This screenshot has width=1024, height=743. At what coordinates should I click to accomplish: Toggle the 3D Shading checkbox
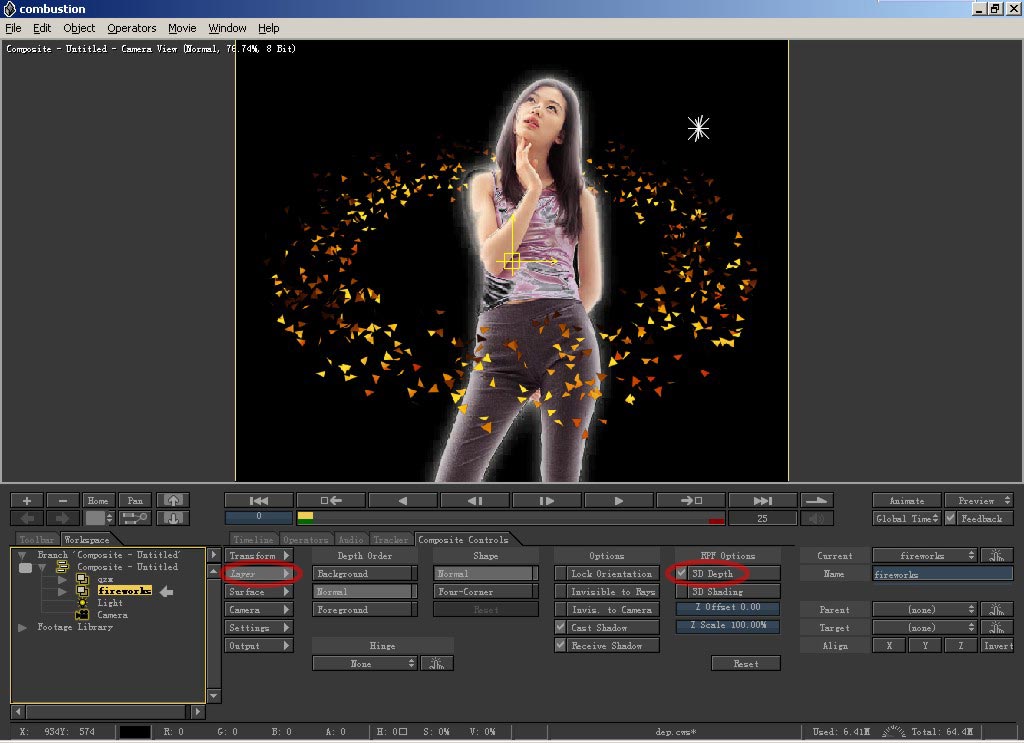pos(681,592)
